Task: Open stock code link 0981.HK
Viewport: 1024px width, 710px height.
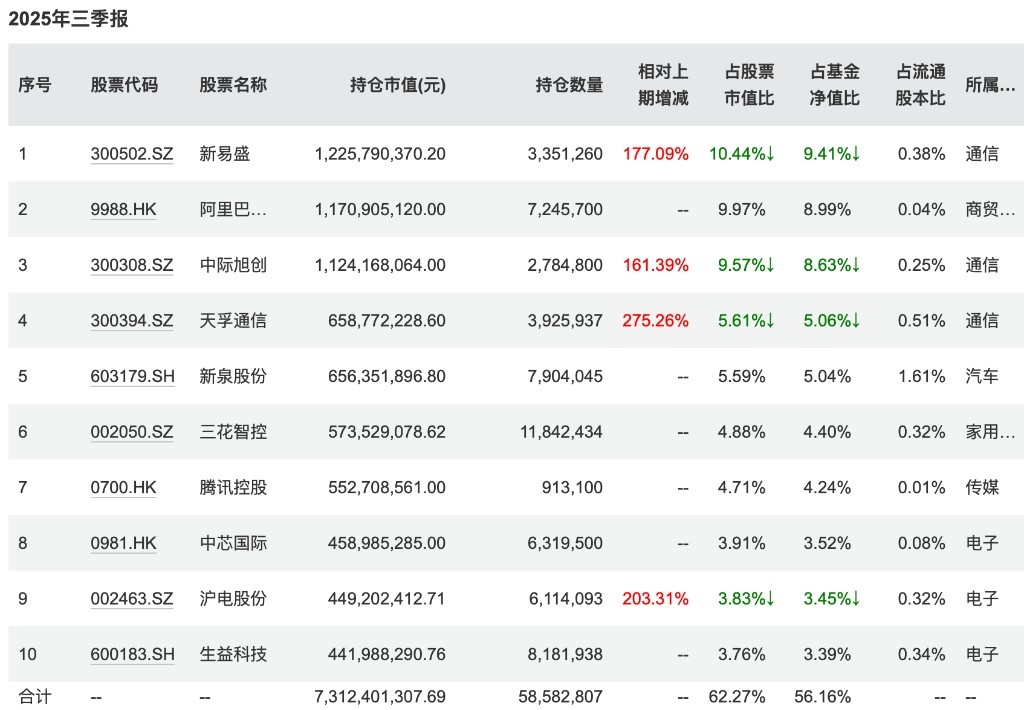Action: pos(123,543)
